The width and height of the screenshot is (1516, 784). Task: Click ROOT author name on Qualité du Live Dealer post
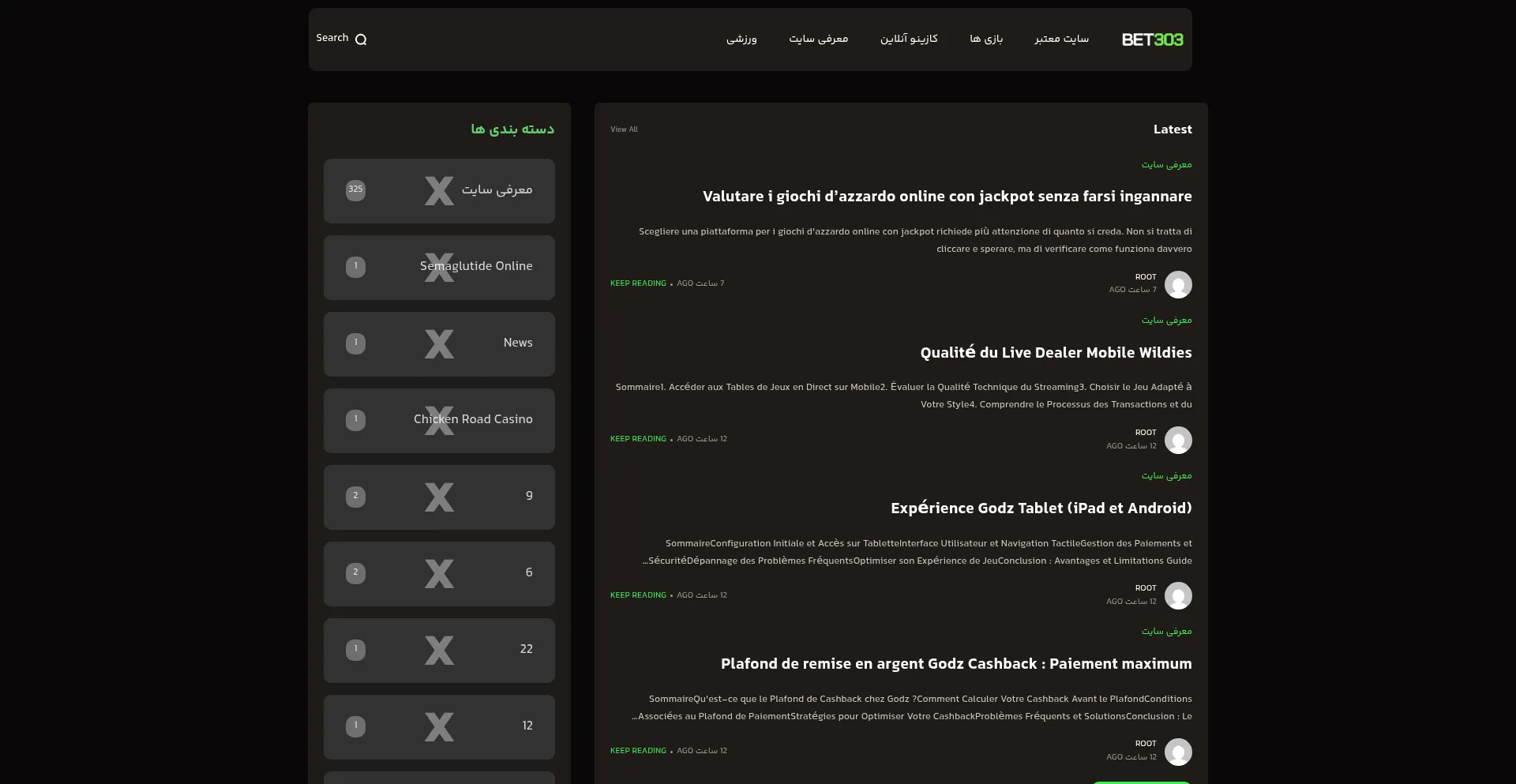(x=1146, y=433)
